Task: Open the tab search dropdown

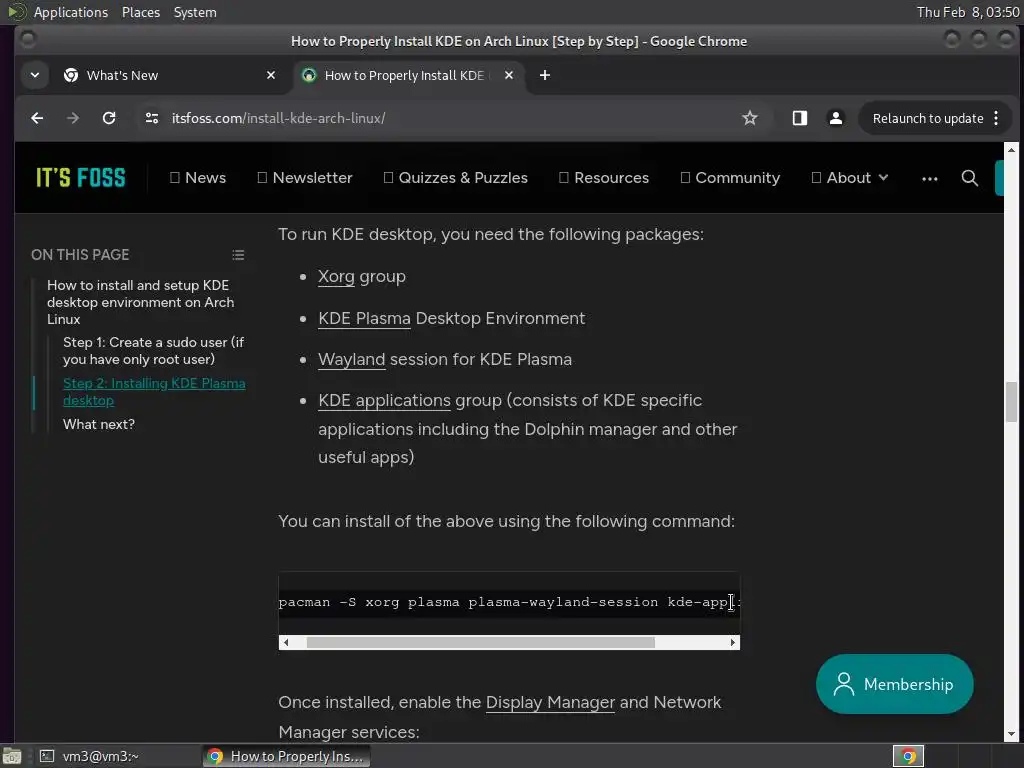Action: point(35,75)
